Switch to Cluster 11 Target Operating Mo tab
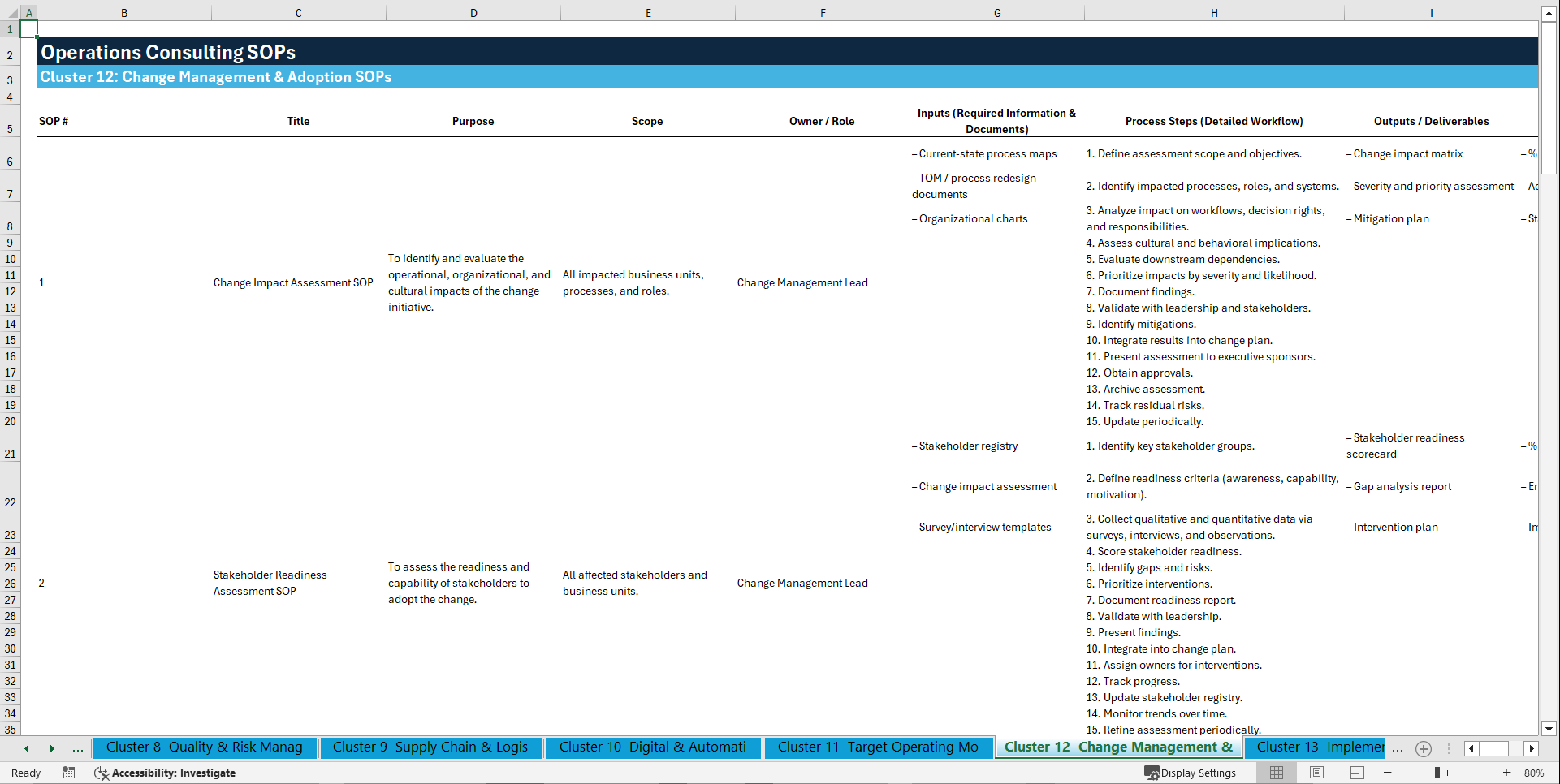 878,747
